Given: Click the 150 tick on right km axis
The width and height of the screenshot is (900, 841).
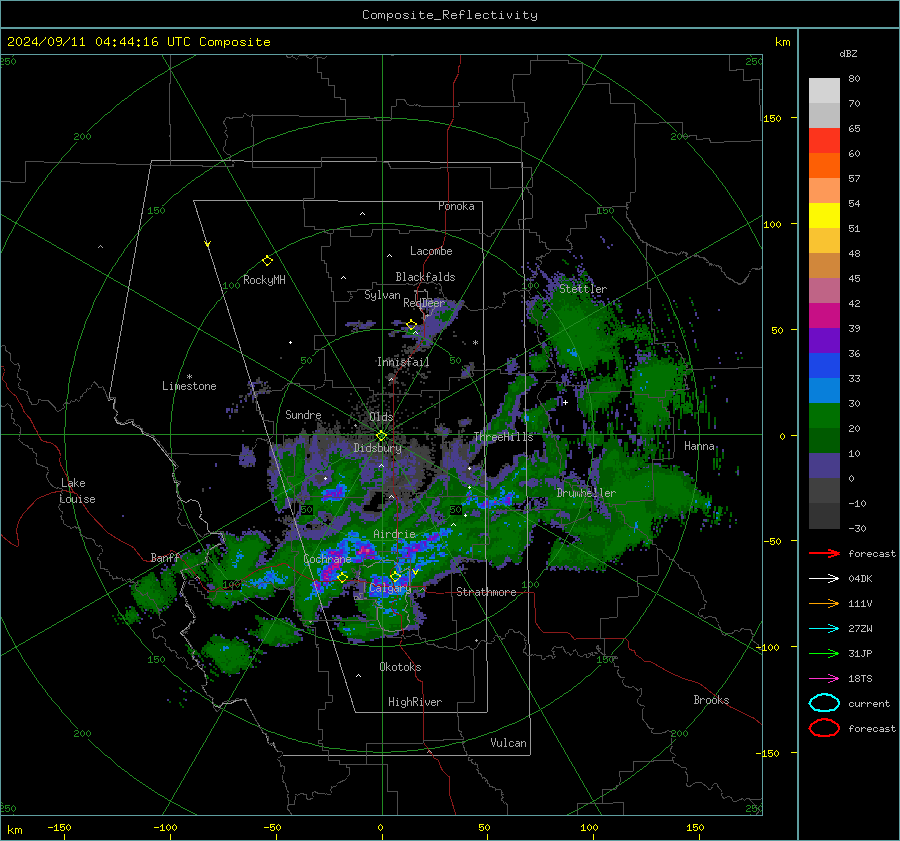Looking at the screenshot, I should tap(773, 118).
